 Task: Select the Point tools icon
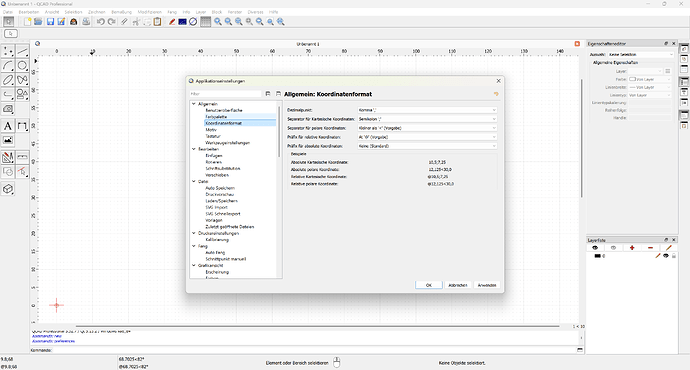[x=8, y=51]
